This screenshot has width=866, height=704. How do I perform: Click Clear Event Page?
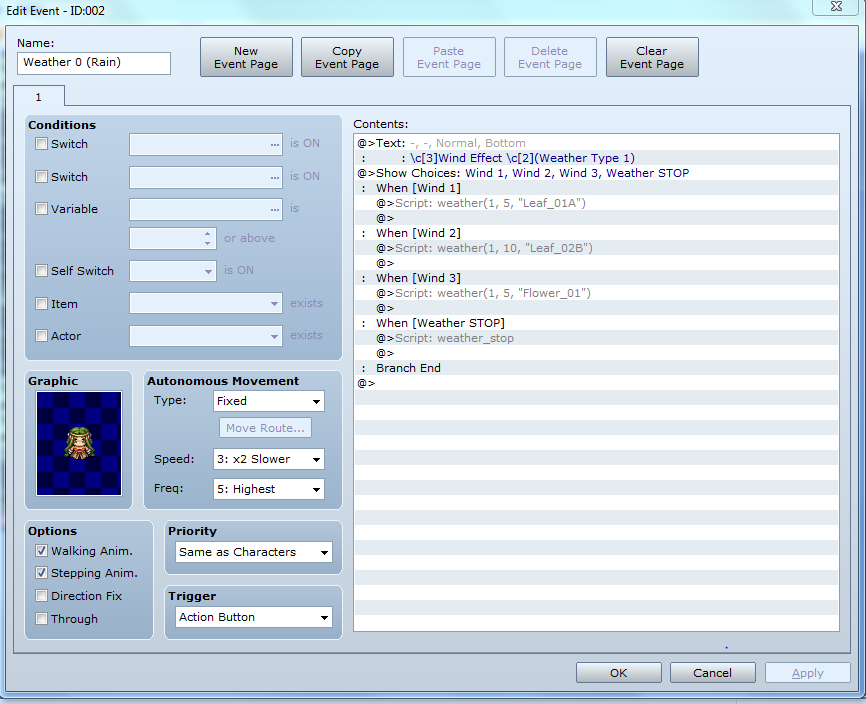(652, 57)
